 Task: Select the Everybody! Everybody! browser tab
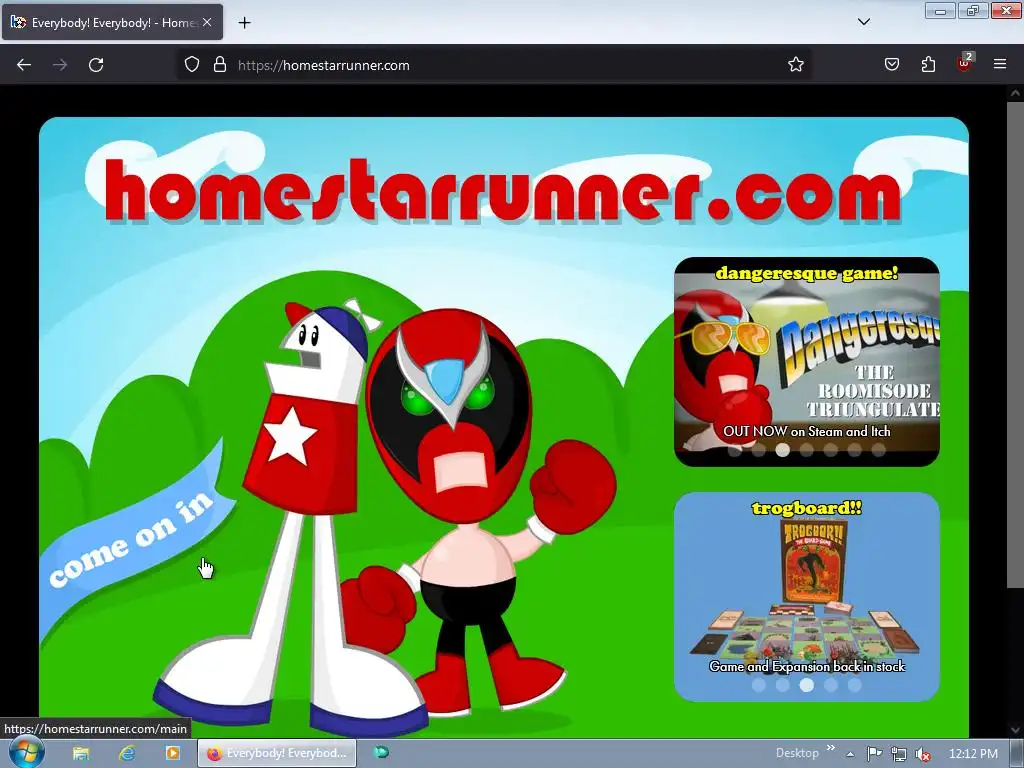[112, 22]
